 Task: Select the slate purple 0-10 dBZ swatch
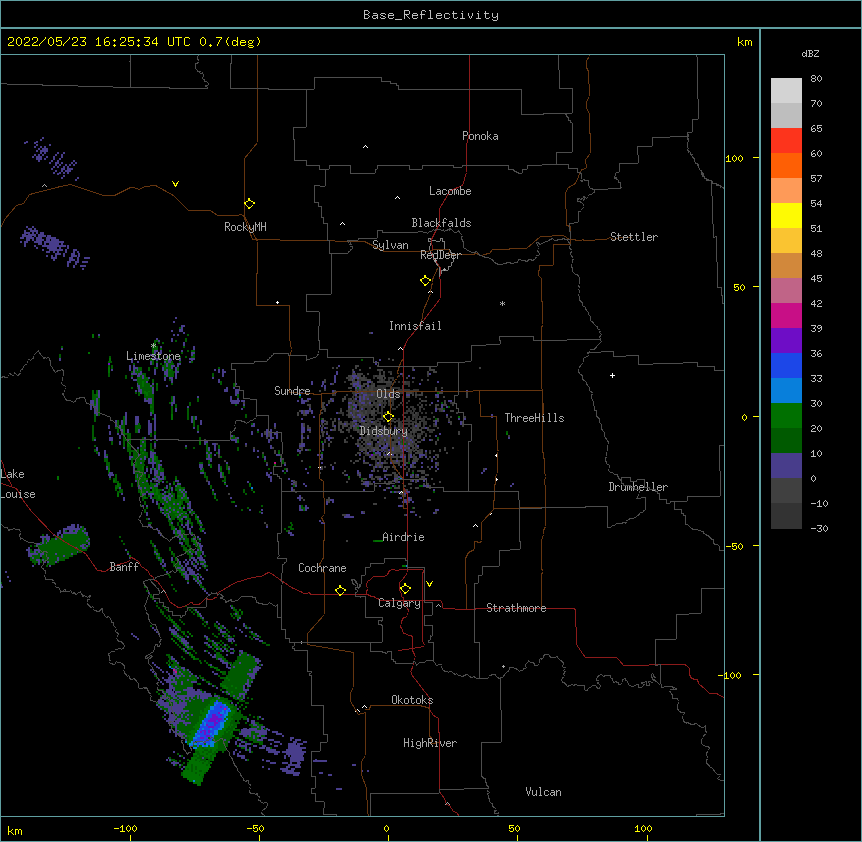786,466
